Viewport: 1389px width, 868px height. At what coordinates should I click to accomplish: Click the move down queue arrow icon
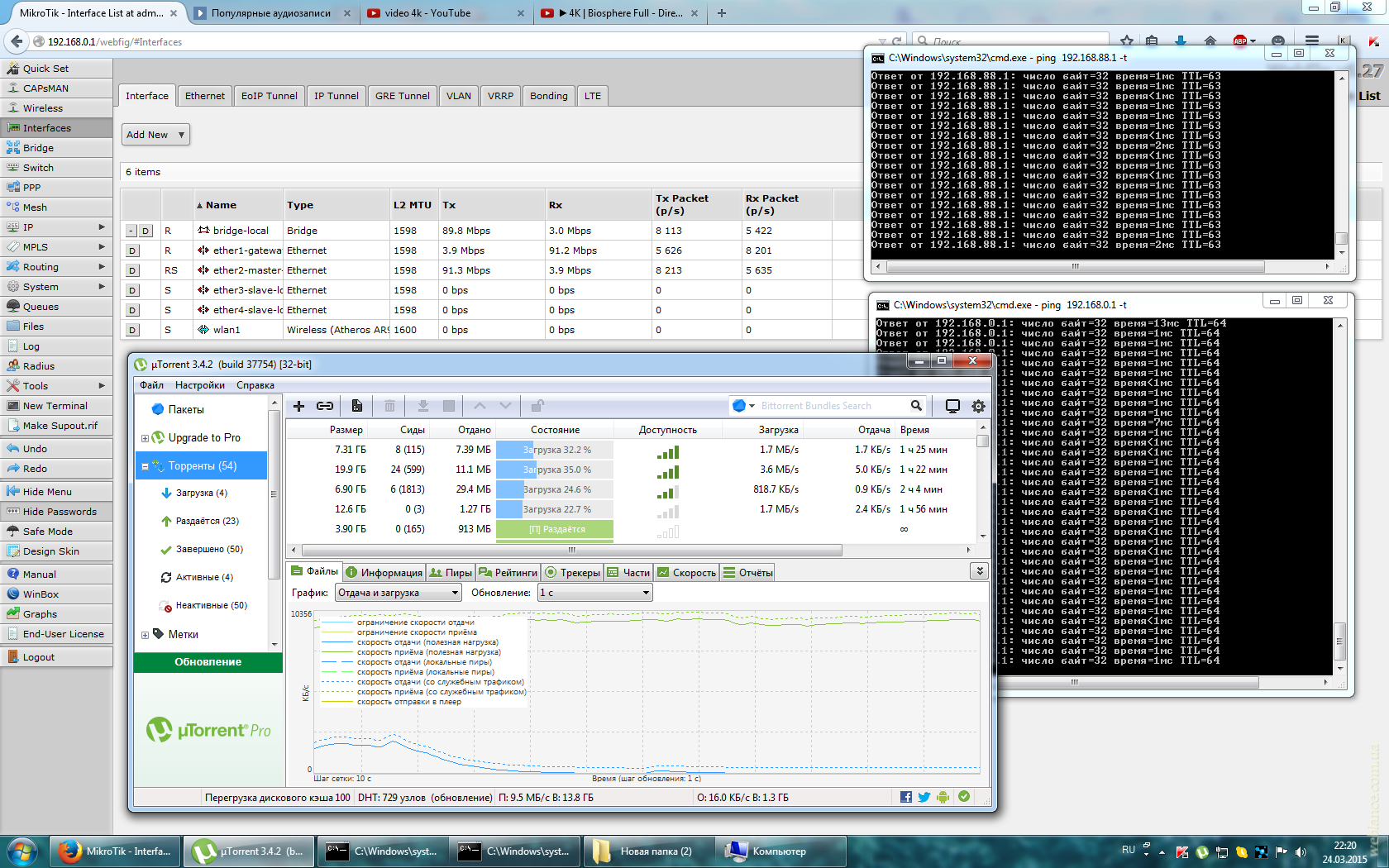(x=505, y=406)
